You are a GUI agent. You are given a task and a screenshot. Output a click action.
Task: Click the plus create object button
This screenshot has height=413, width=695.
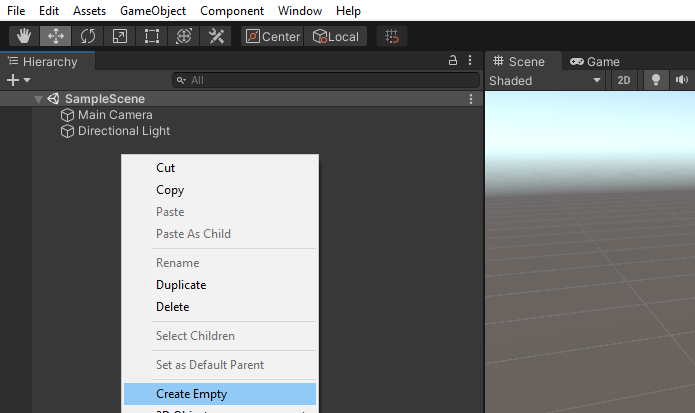point(13,80)
